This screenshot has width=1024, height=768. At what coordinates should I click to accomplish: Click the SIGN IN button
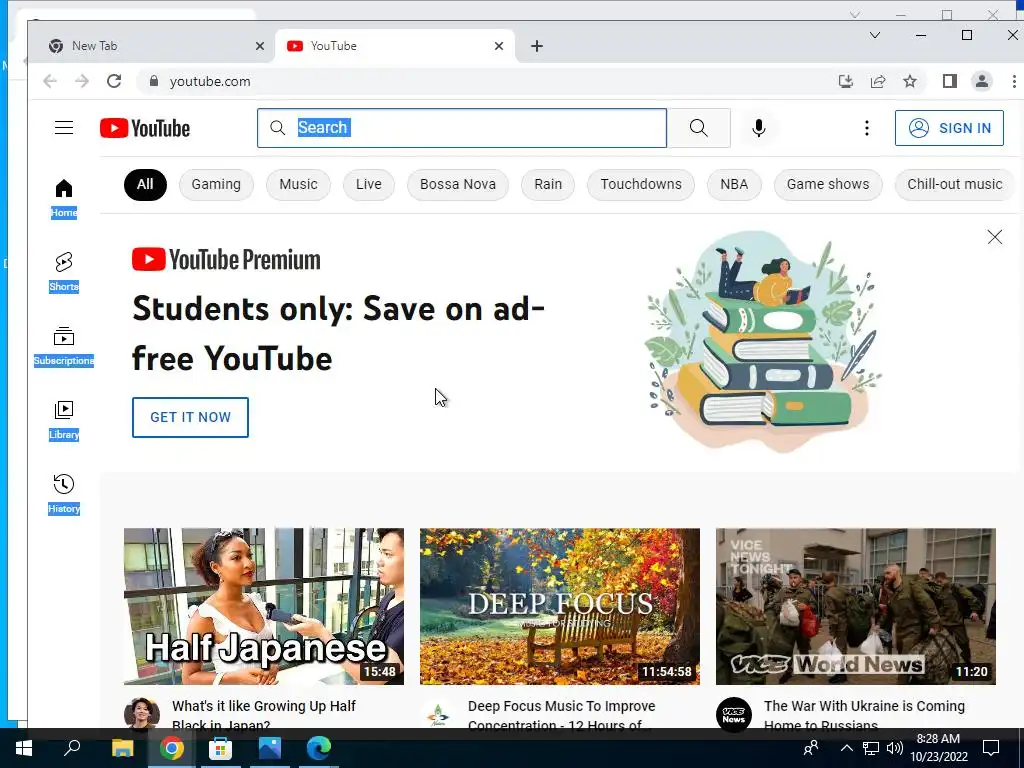[950, 128]
